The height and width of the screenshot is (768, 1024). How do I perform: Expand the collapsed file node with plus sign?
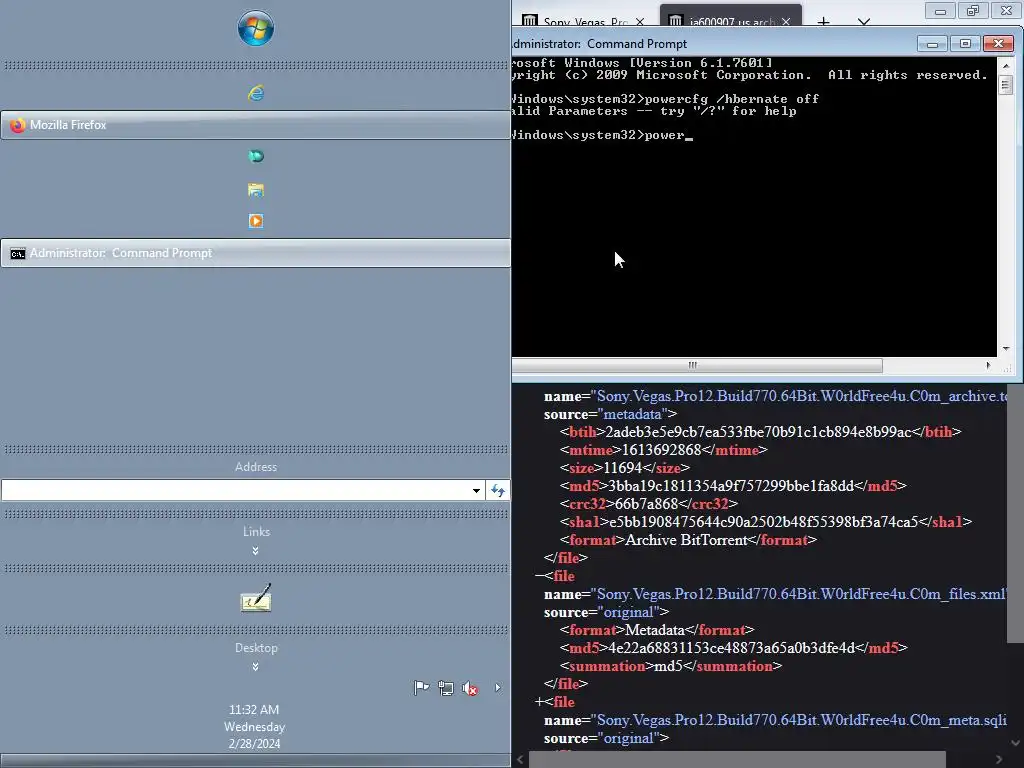tap(539, 702)
